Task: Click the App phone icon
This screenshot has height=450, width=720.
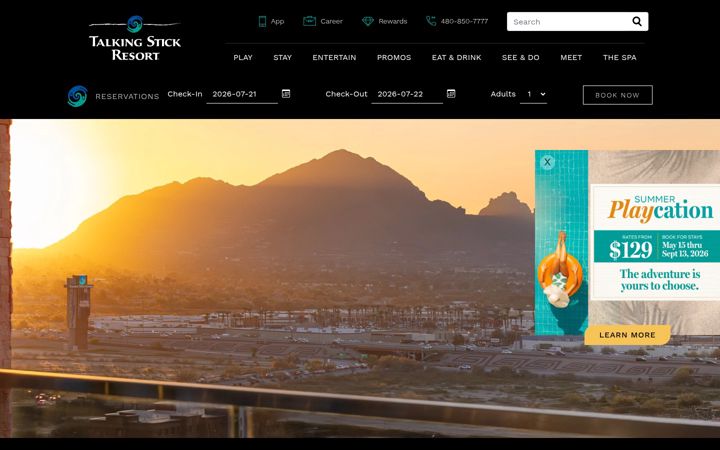Action: (x=262, y=22)
